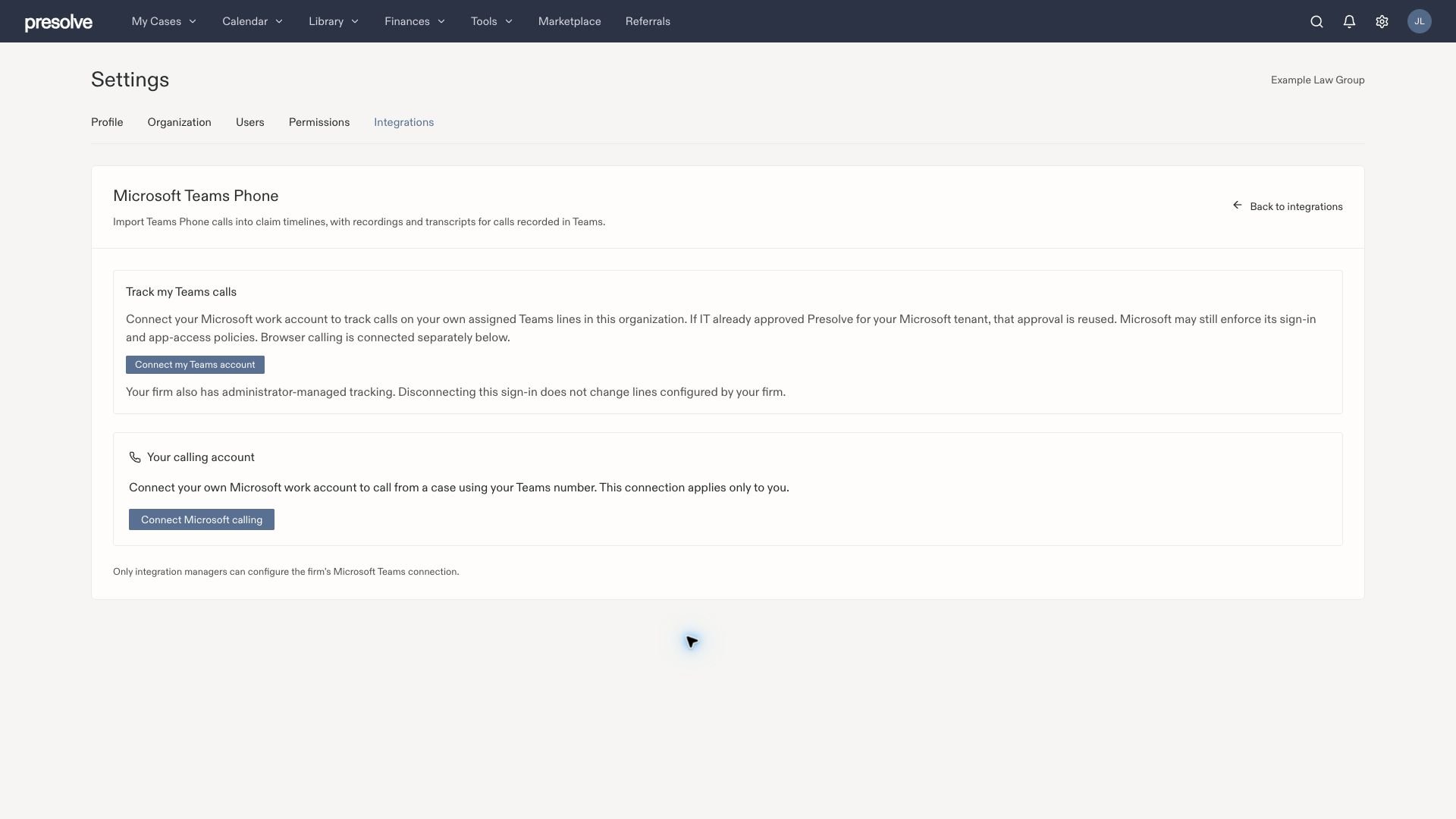Click the Settings page title

coord(130,80)
